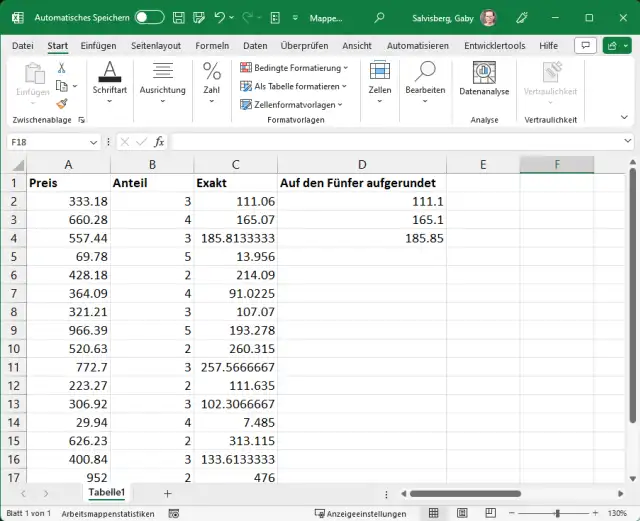Click the Undo arrow icon
Viewport: 640px width, 521px height.
[x=220, y=17]
